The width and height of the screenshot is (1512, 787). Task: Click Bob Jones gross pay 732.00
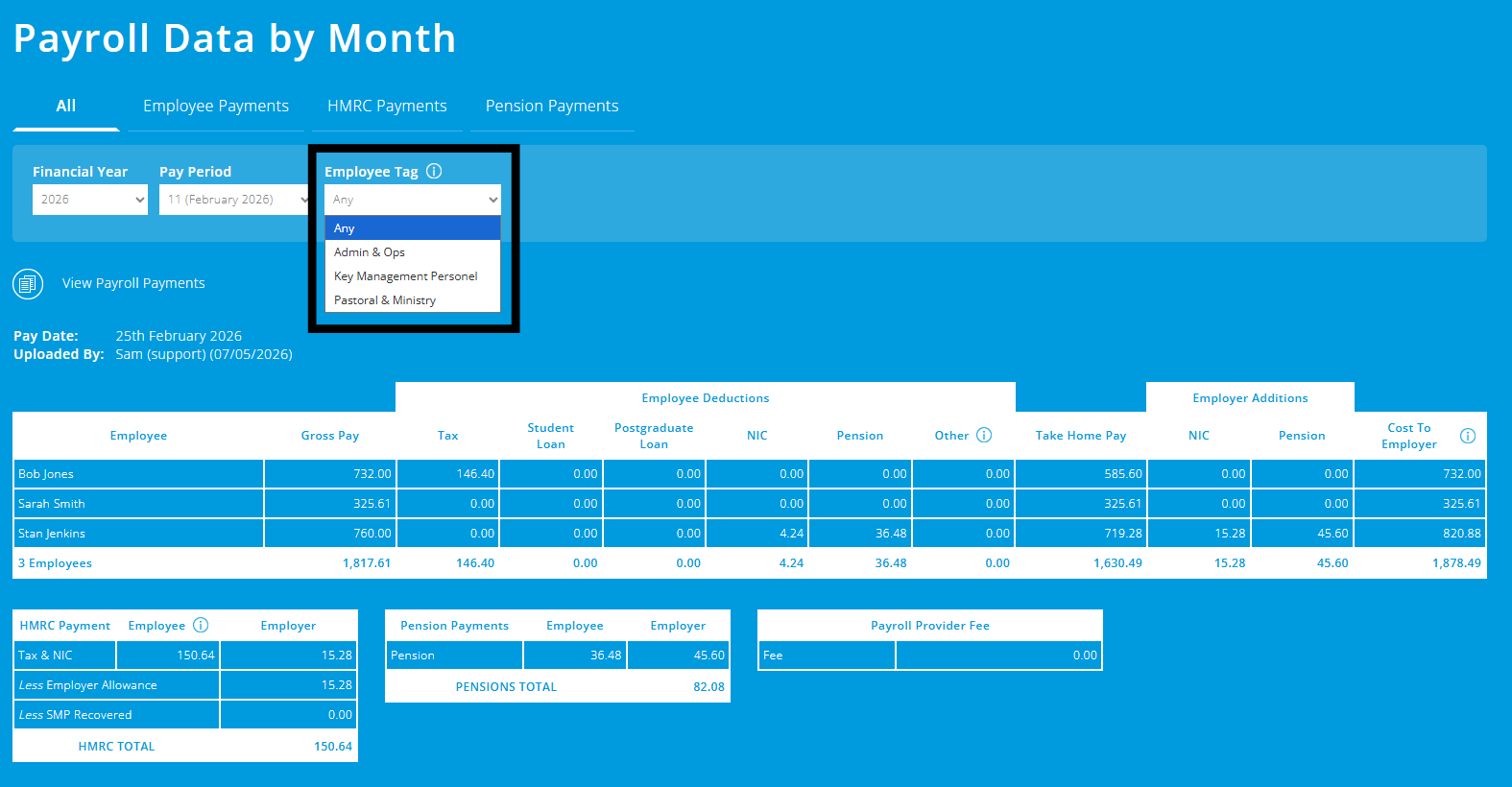pyautogui.click(x=372, y=474)
